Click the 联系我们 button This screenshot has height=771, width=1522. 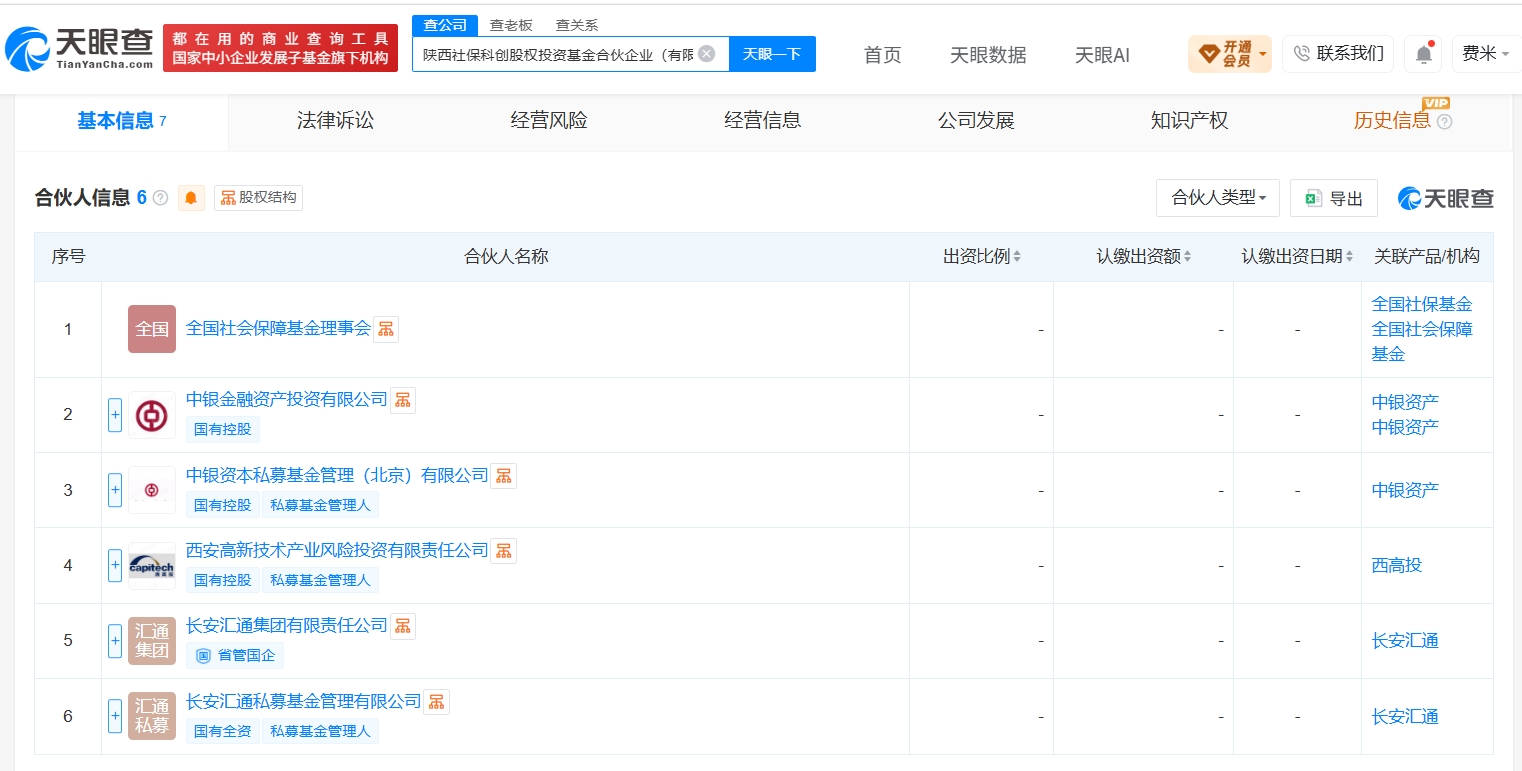pos(1338,54)
